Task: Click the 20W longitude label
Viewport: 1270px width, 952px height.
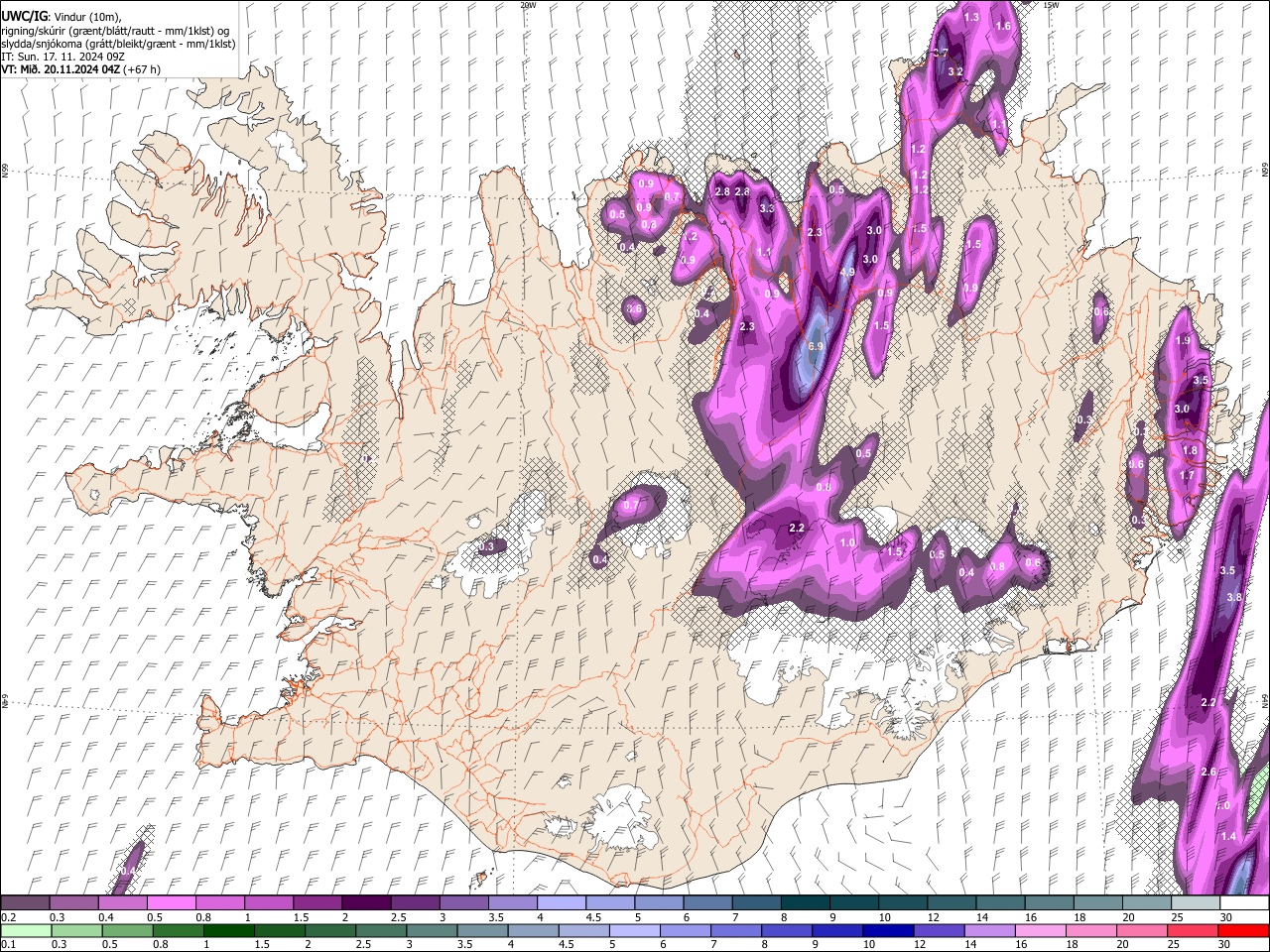Action: coord(528,5)
